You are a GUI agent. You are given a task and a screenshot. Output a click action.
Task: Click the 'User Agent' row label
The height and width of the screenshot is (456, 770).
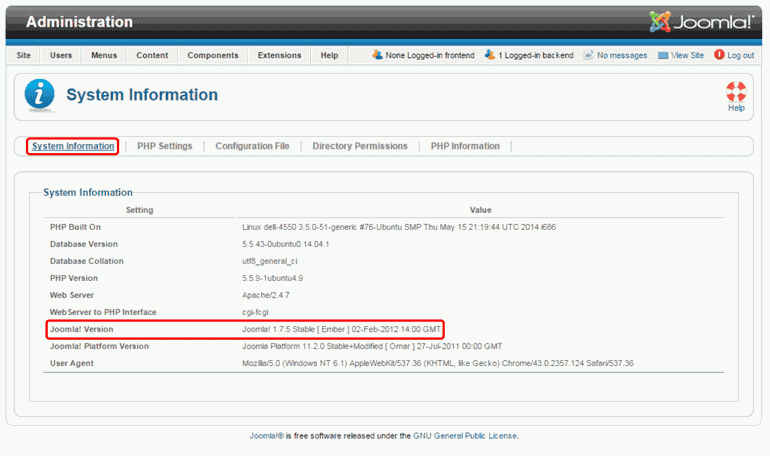tap(72, 363)
